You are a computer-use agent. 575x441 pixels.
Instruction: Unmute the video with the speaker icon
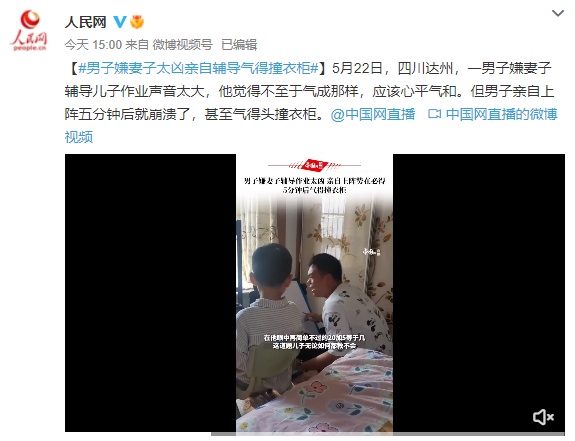tap(543, 417)
